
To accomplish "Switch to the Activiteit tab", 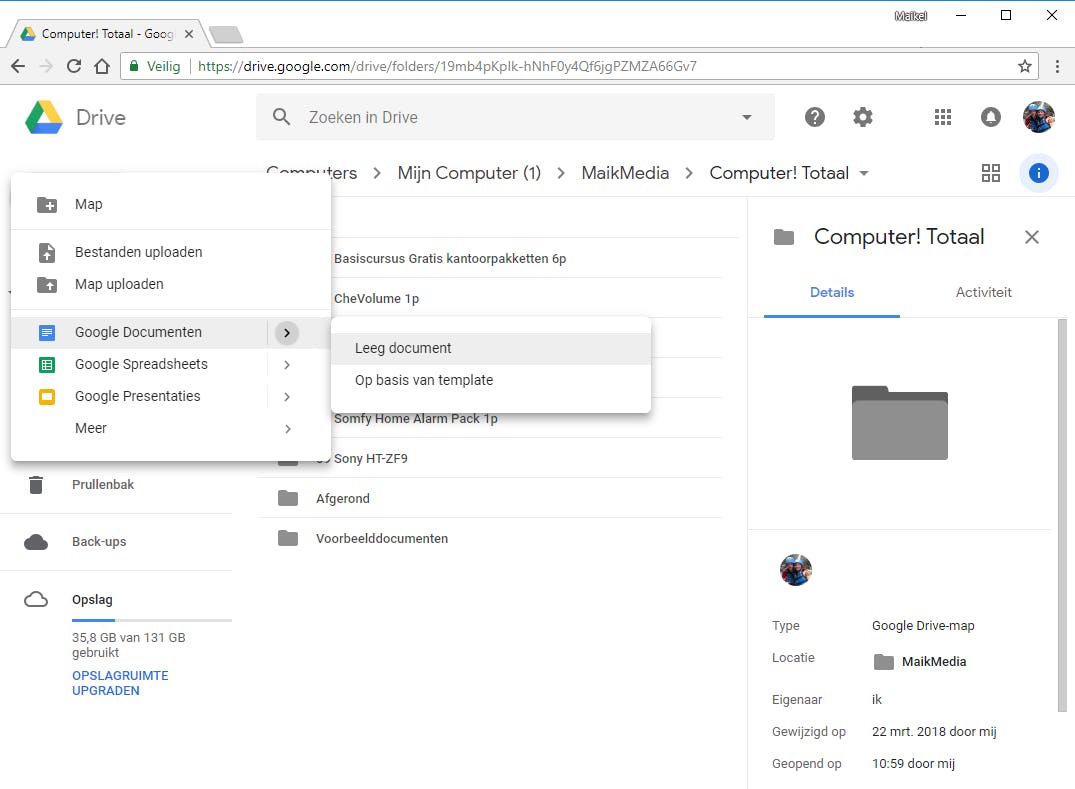I will tap(984, 292).
